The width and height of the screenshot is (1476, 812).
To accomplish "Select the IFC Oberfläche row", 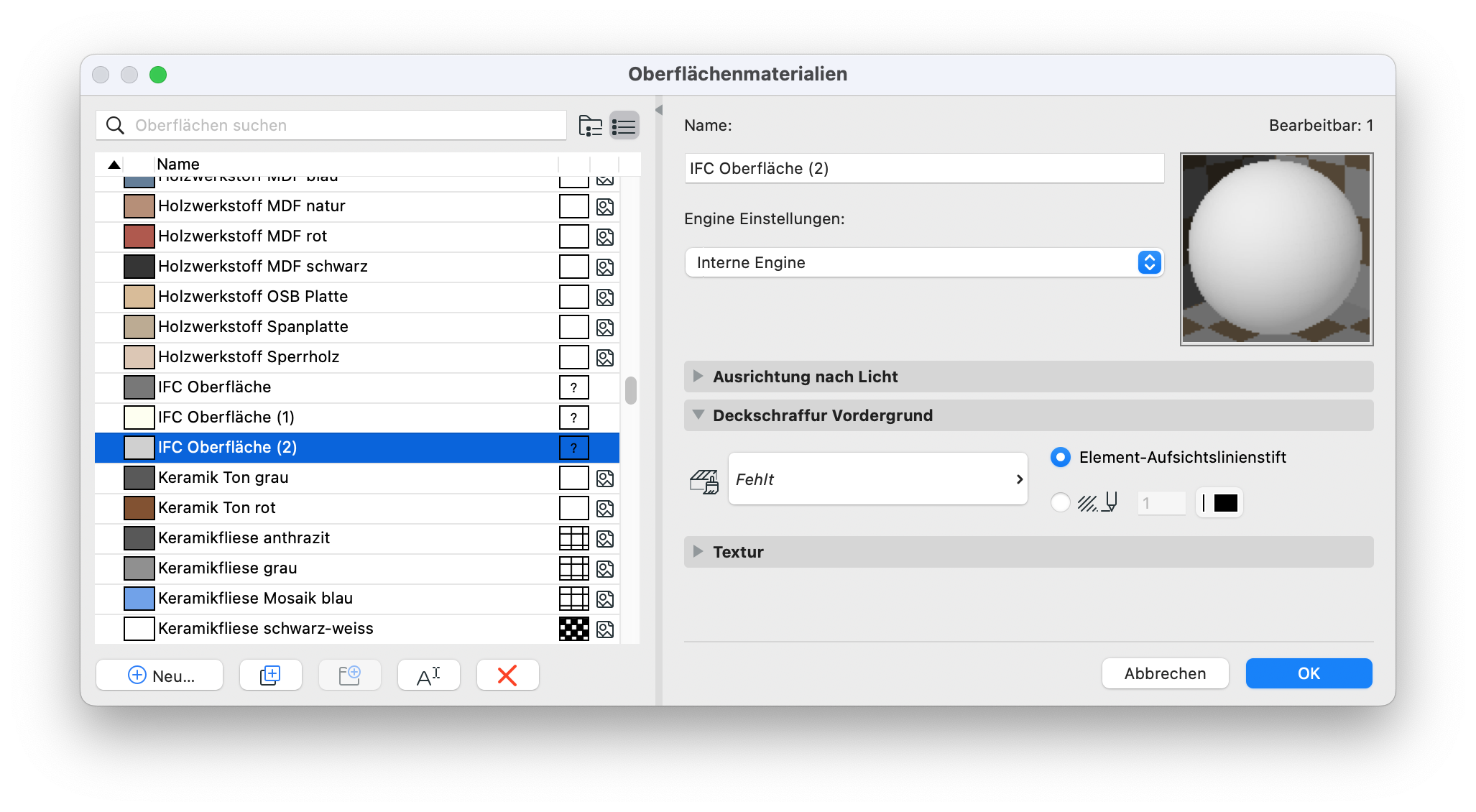I will (x=357, y=387).
